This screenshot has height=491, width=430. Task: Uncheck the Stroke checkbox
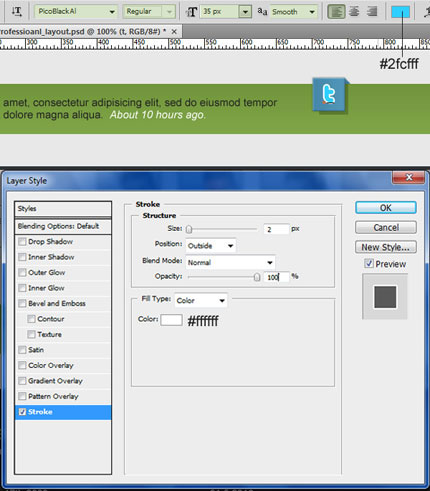(22, 412)
